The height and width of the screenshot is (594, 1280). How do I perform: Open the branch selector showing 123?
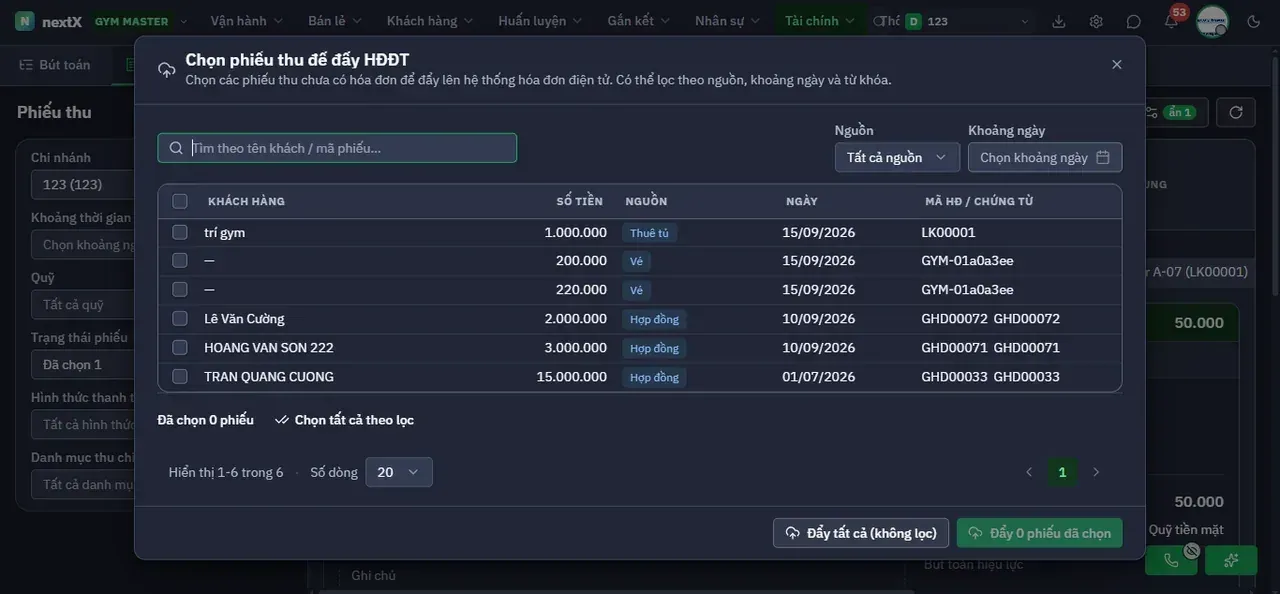[x=967, y=21]
